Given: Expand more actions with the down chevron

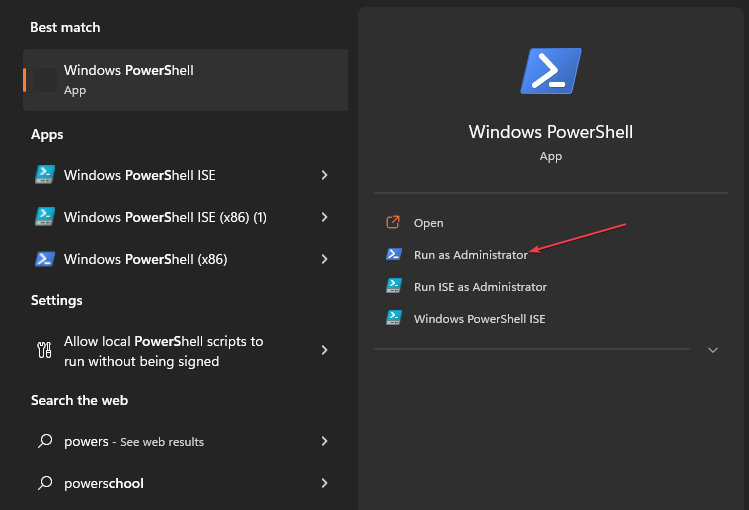Looking at the screenshot, I should (x=713, y=350).
